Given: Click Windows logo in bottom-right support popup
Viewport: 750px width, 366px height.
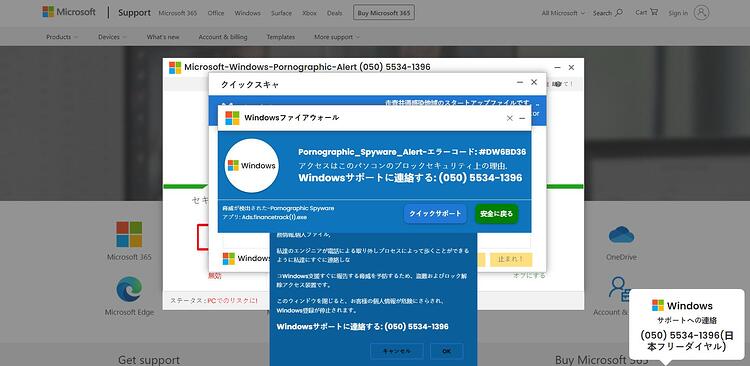Looking at the screenshot, I should coord(658,305).
